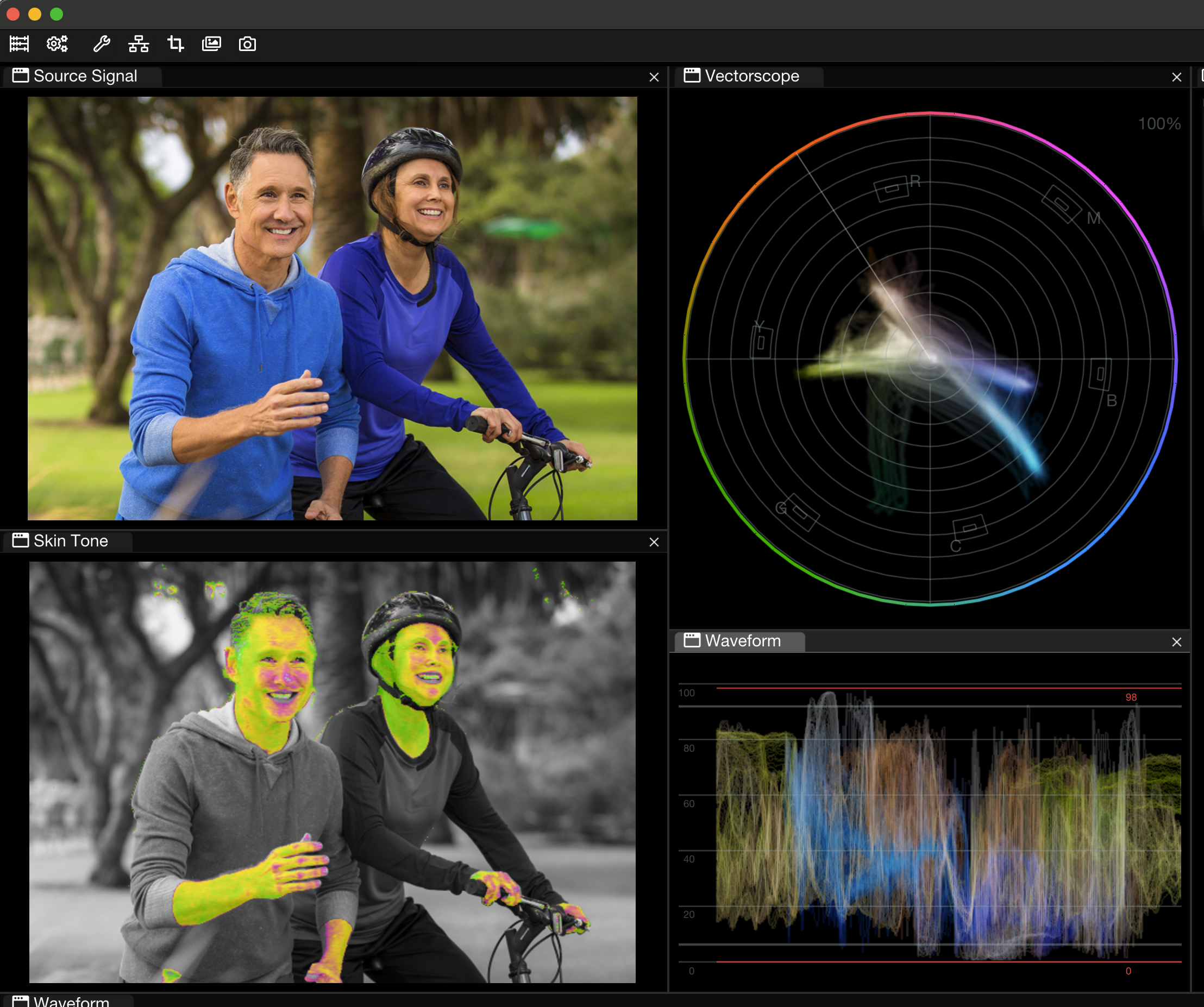Click the 100% zoom label in Vectorscope
The height and width of the screenshot is (1007, 1204).
pyautogui.click(x=1159, y=124)
